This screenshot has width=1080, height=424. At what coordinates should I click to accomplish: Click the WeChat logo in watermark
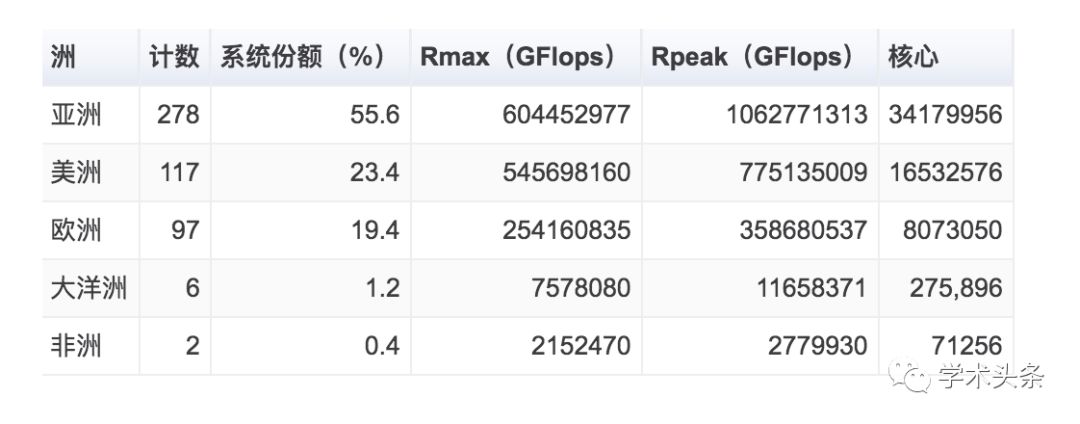(x=910, y=377)
